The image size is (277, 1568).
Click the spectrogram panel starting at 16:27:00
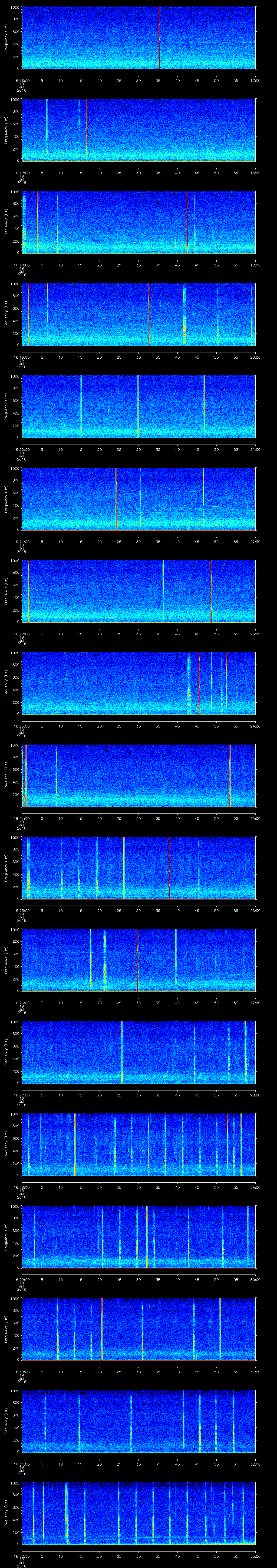pyautogui.click(x=139, y=1052)
